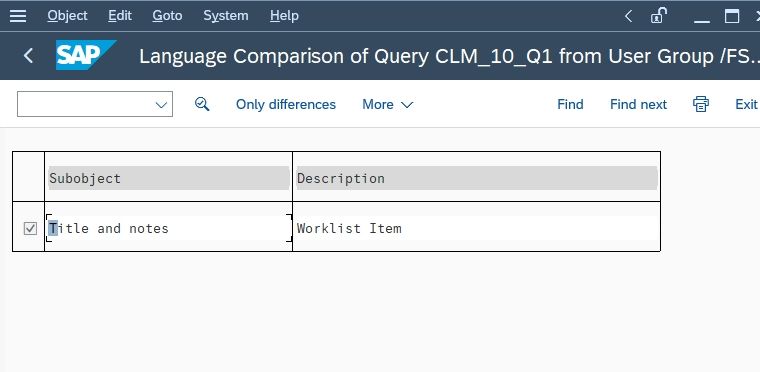Image resolution: width=760 pixels, height=372 pixels.
Task: Click inside the command input field
Action: [86, 104]
